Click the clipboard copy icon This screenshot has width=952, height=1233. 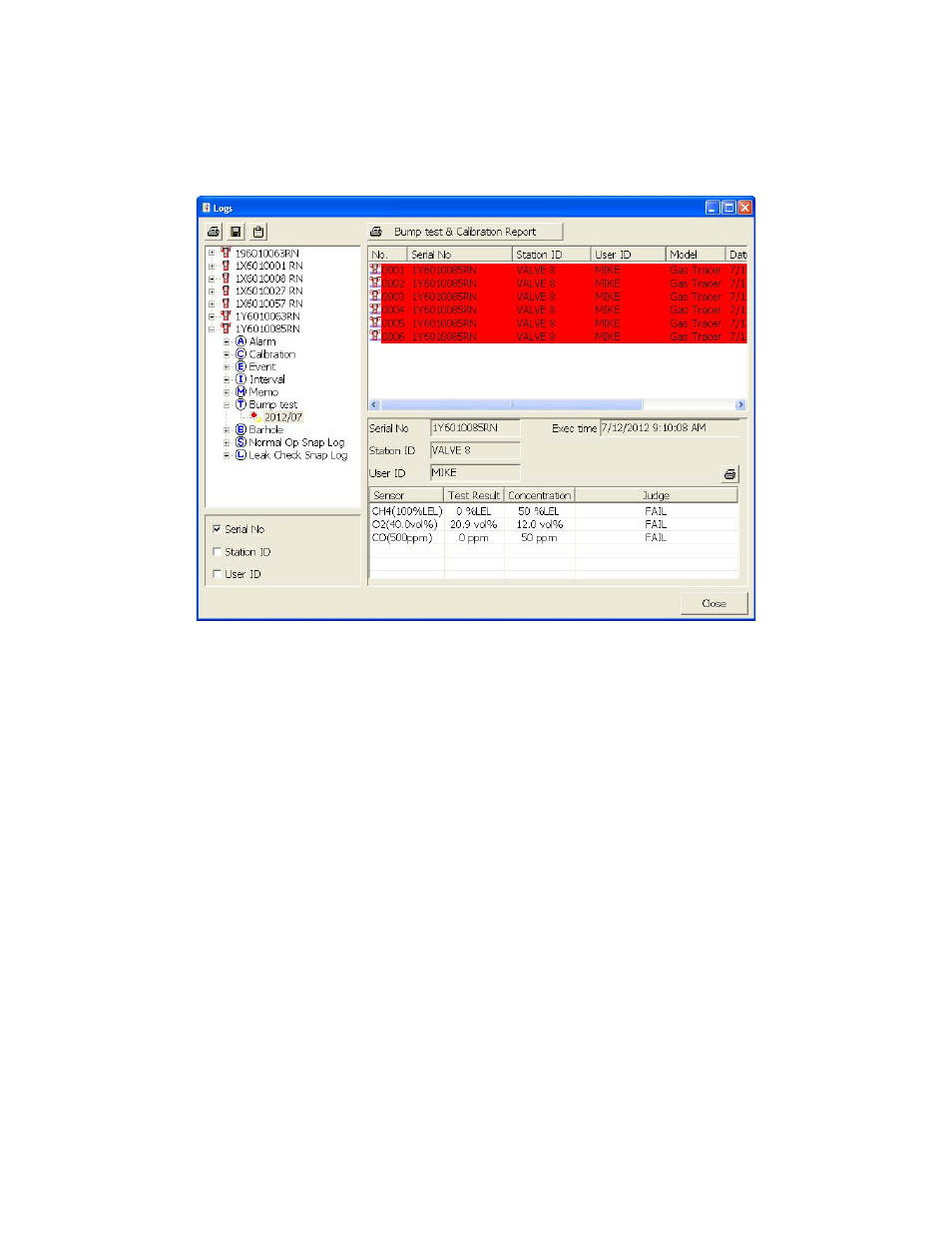pyautogui.click(x=258, y=232)
